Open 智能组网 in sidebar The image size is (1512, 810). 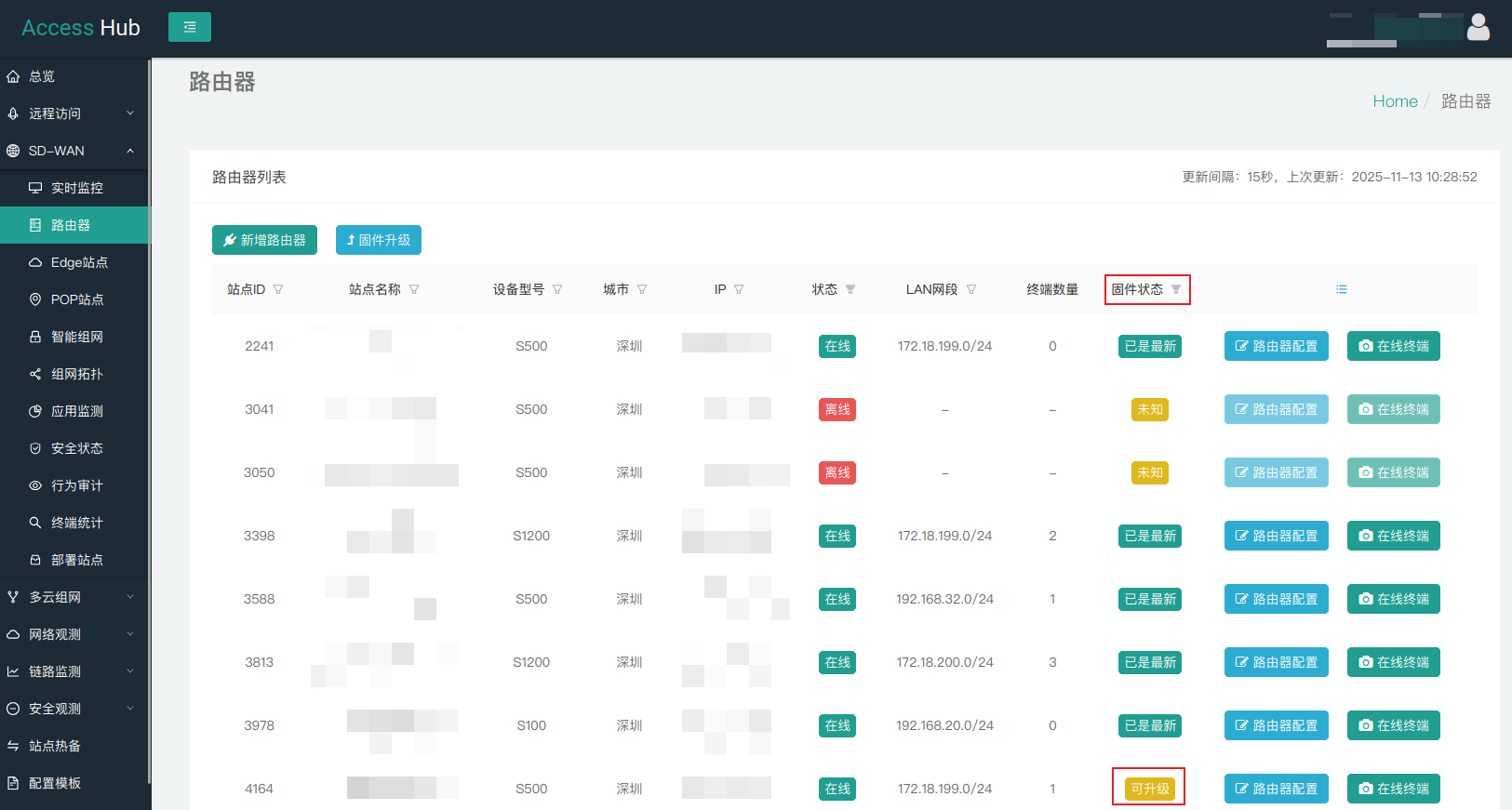[74, 337]
